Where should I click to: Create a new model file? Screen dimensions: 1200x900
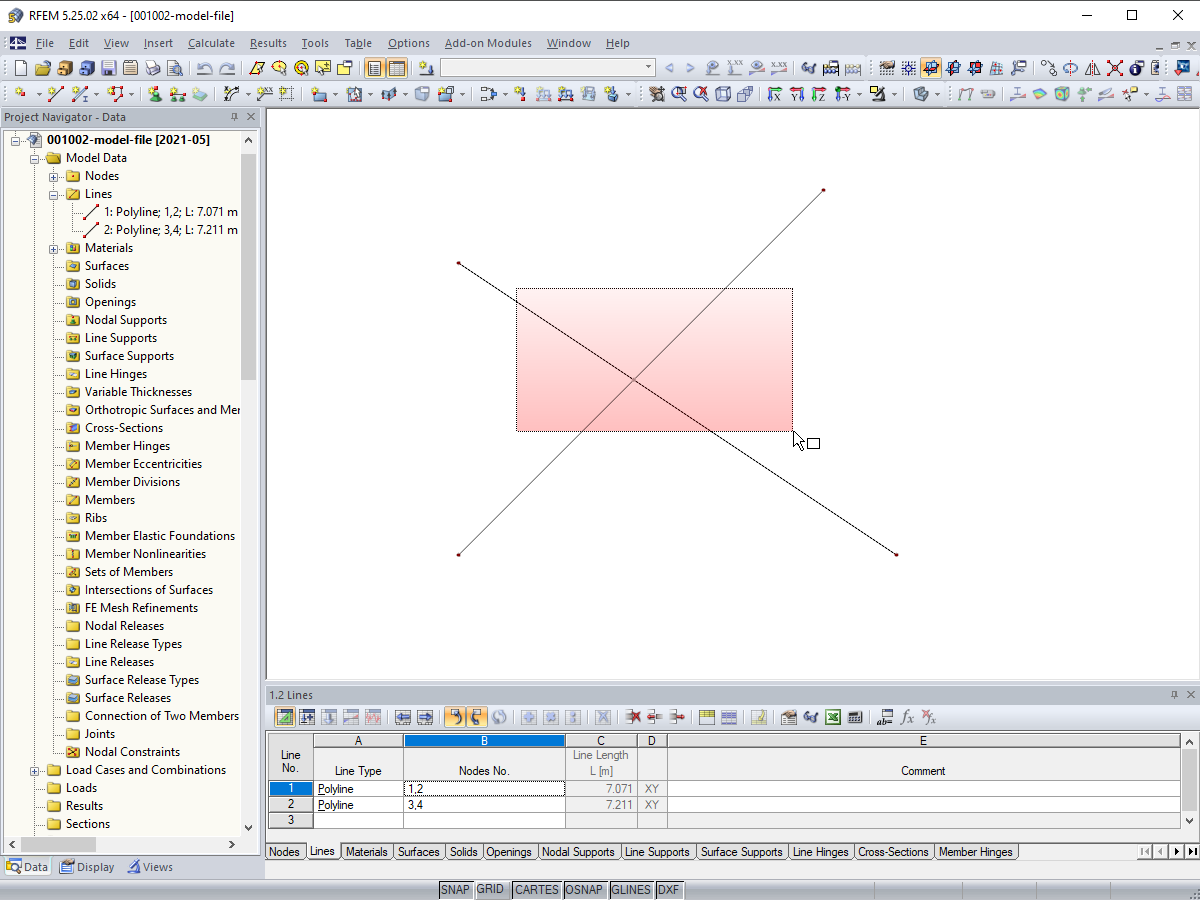[x=19, y=68]
